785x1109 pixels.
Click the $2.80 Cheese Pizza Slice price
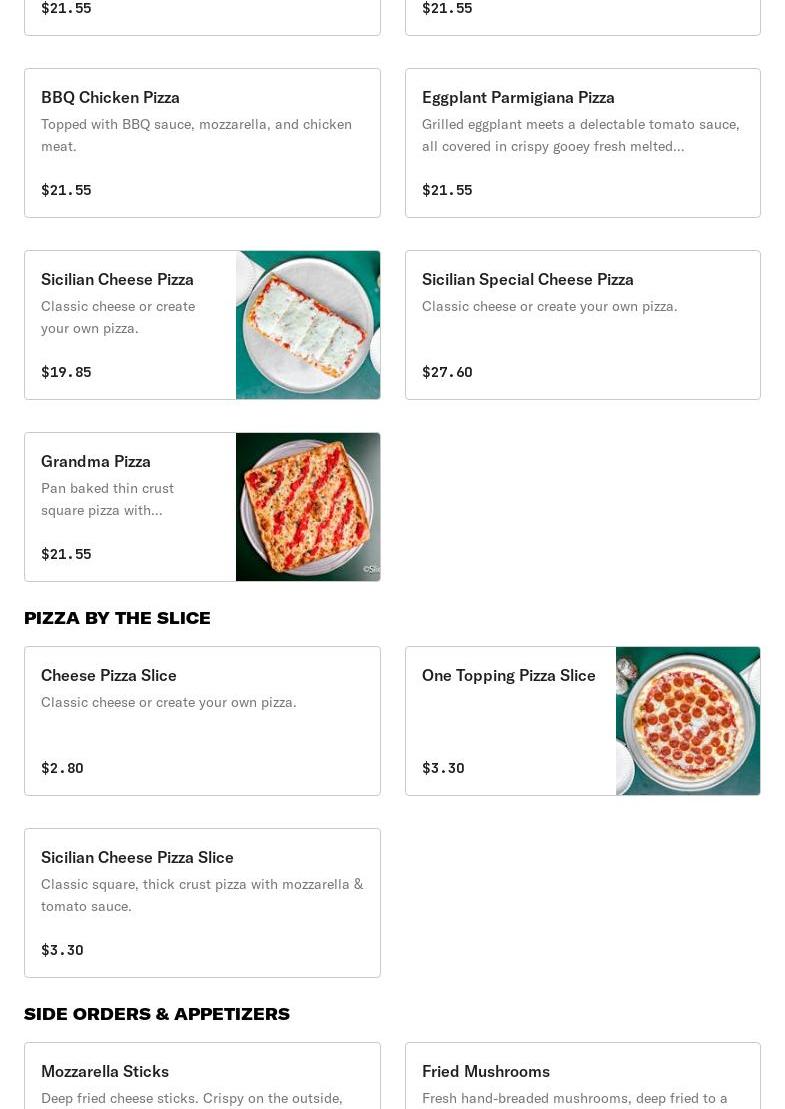pos(62,768)
